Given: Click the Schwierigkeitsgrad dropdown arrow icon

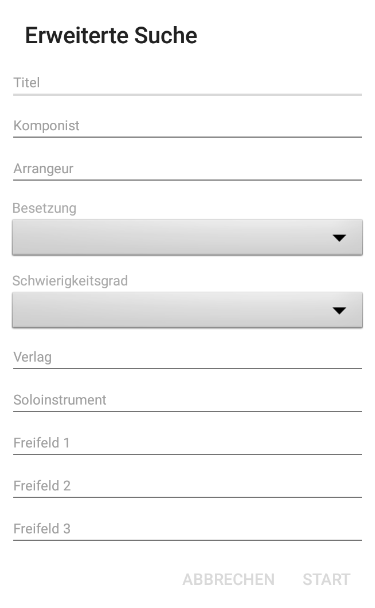Looking at the screenshot, I should click(339, 311).
